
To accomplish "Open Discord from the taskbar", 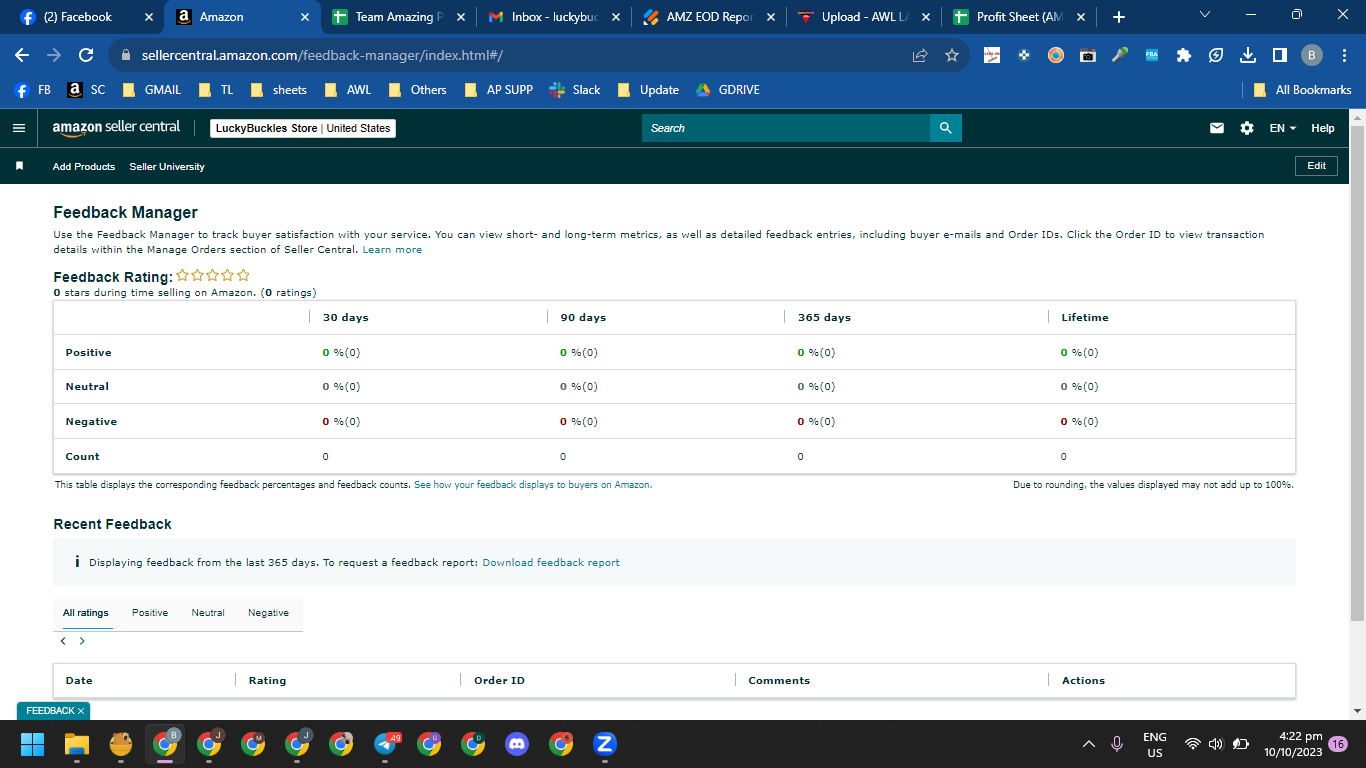I will click(x=517, y=744).
